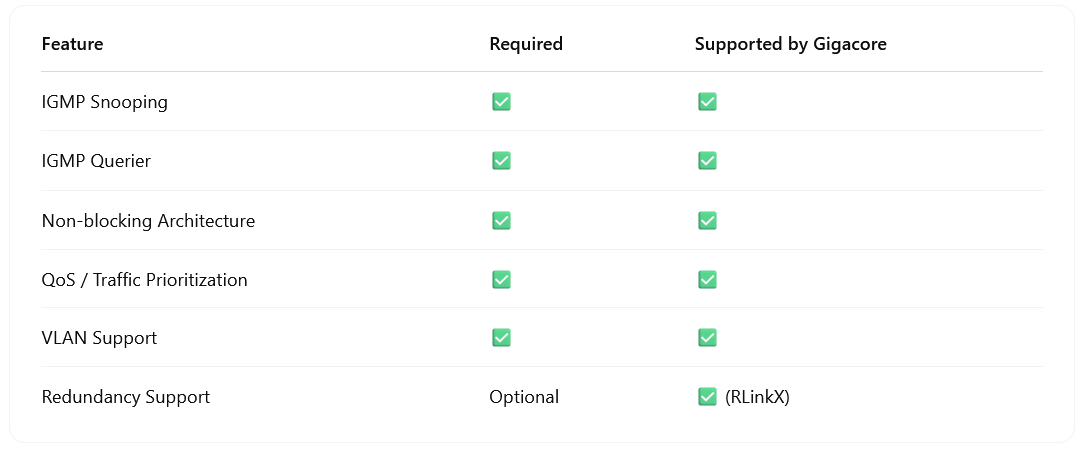Click QoS / Traffic Prioritization label
Viewport: 1081px width, 449px height.
pos(144,280)
